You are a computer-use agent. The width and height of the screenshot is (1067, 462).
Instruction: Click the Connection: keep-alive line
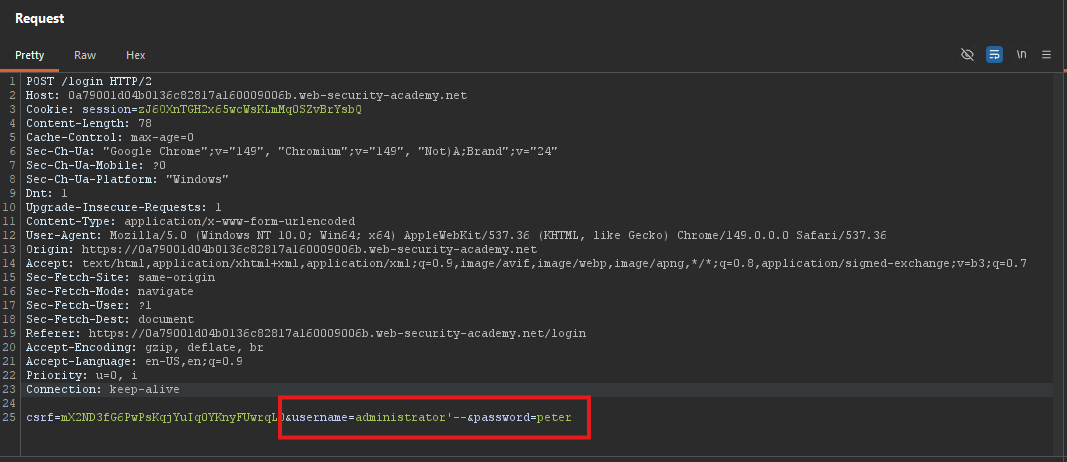click(103, 389)
